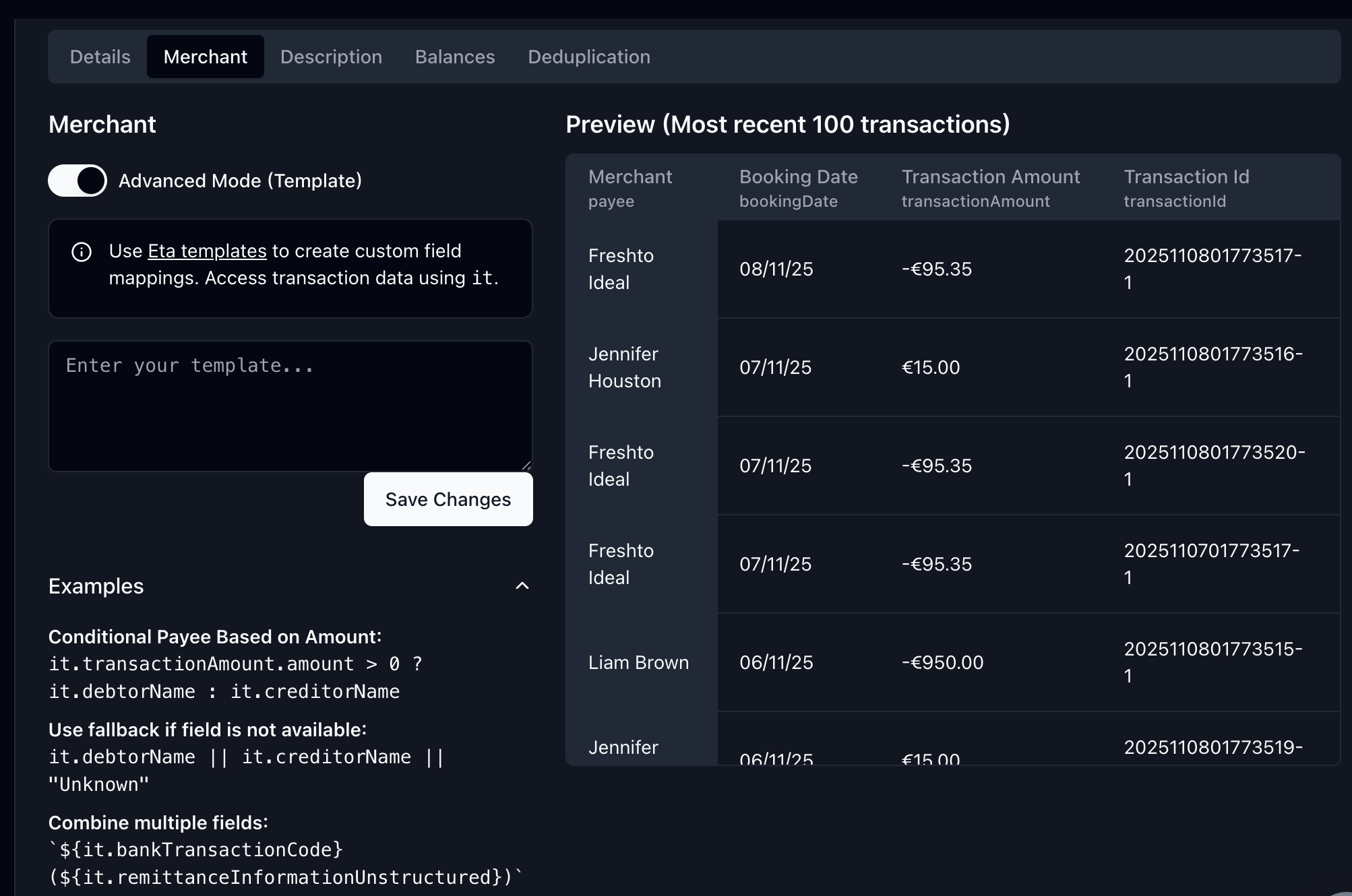Open the Details tab
The width and height of the screenshot is (1352, 896).
(100, 57)
